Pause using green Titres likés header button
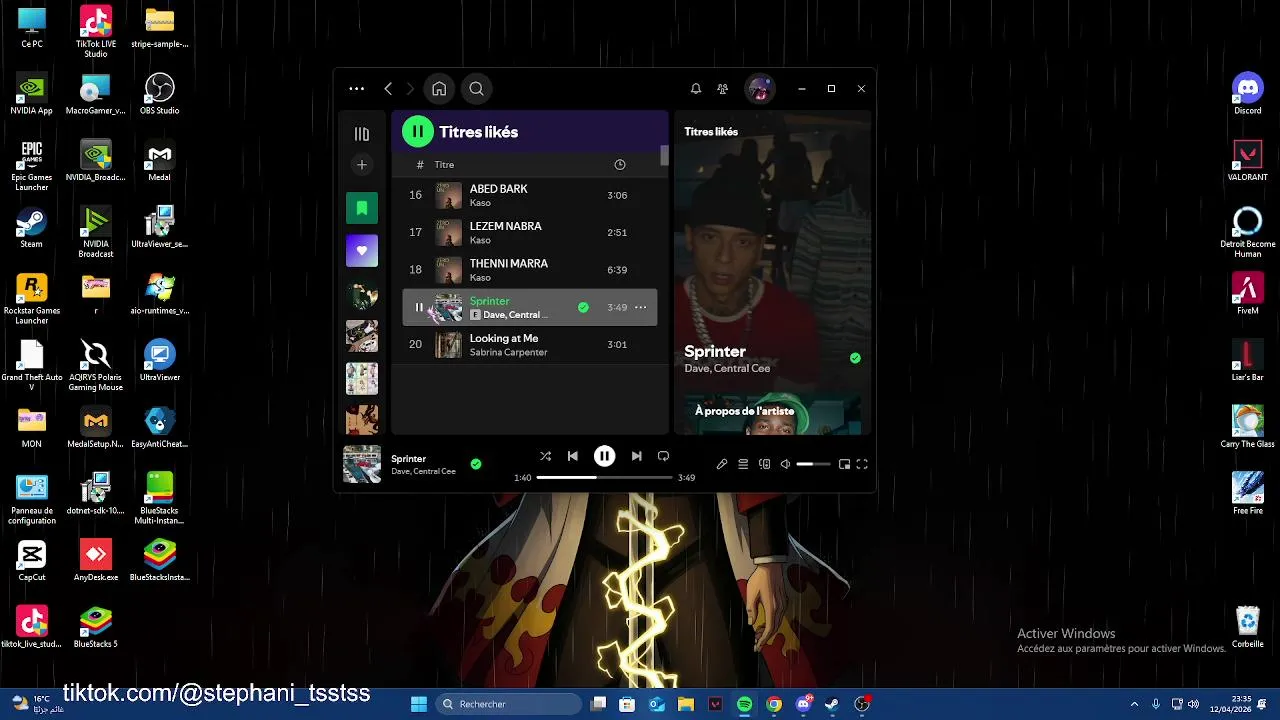 [418, 131]
